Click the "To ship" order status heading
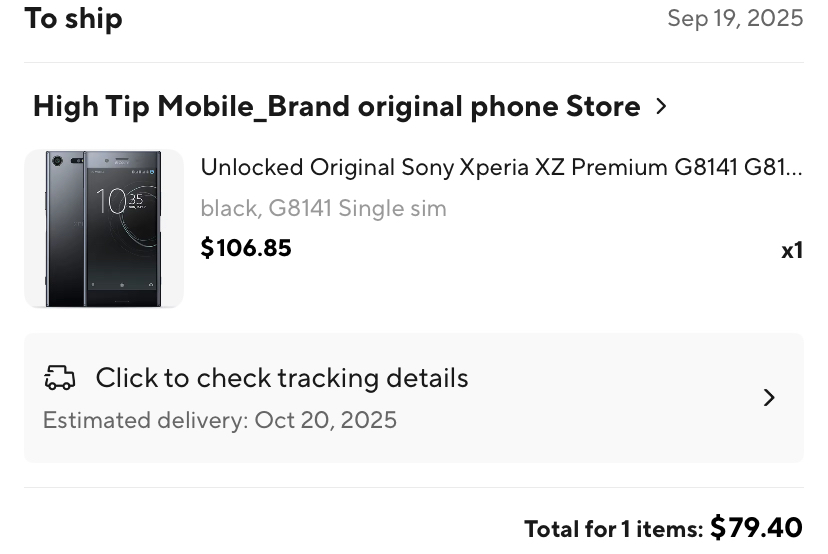The height and width of the screenshot is (554, 828). click(x=73, y=18)
